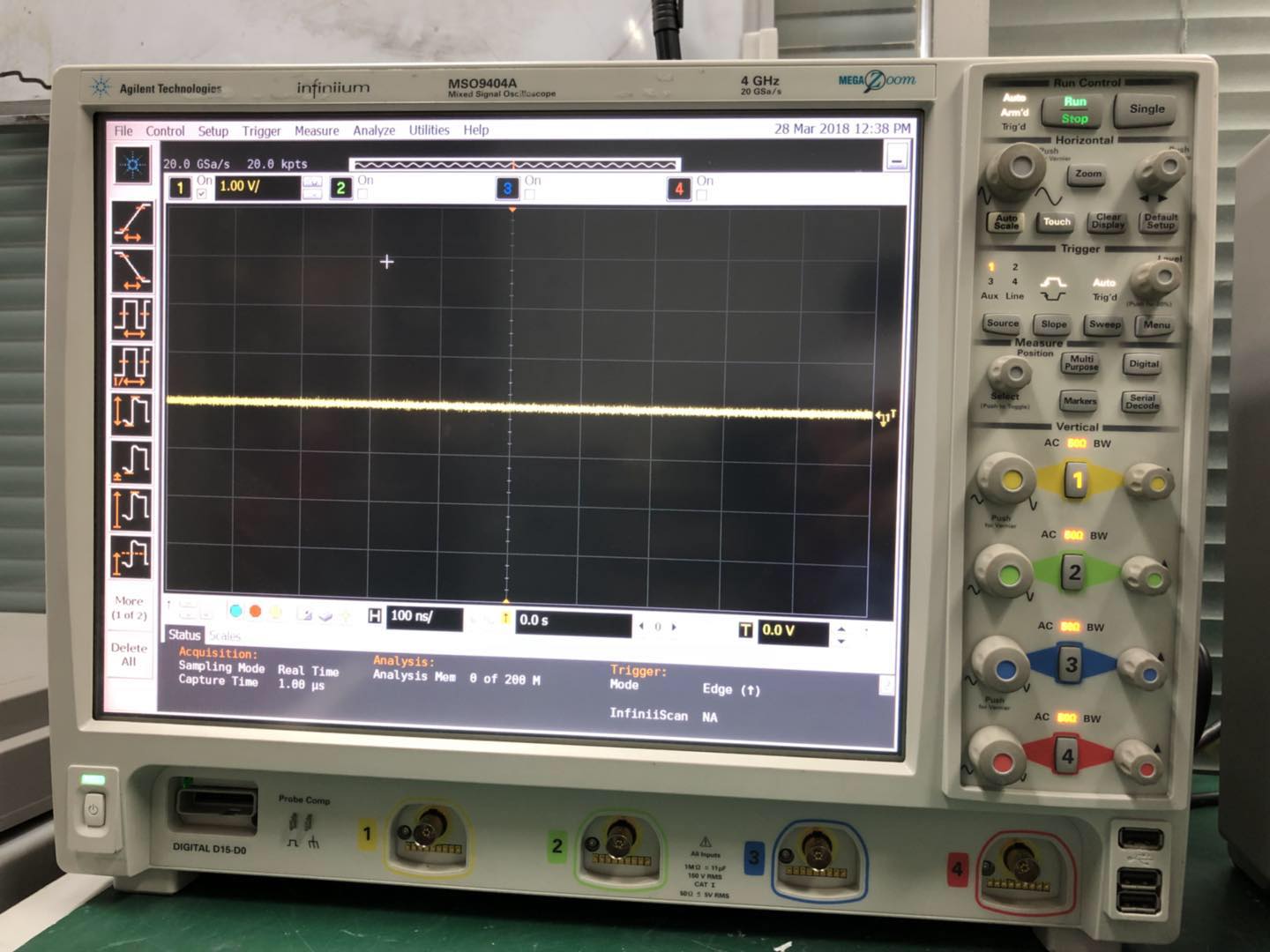Select the positive pulse width measurement icon
1270x952 pixels.
tap(132, 461)
